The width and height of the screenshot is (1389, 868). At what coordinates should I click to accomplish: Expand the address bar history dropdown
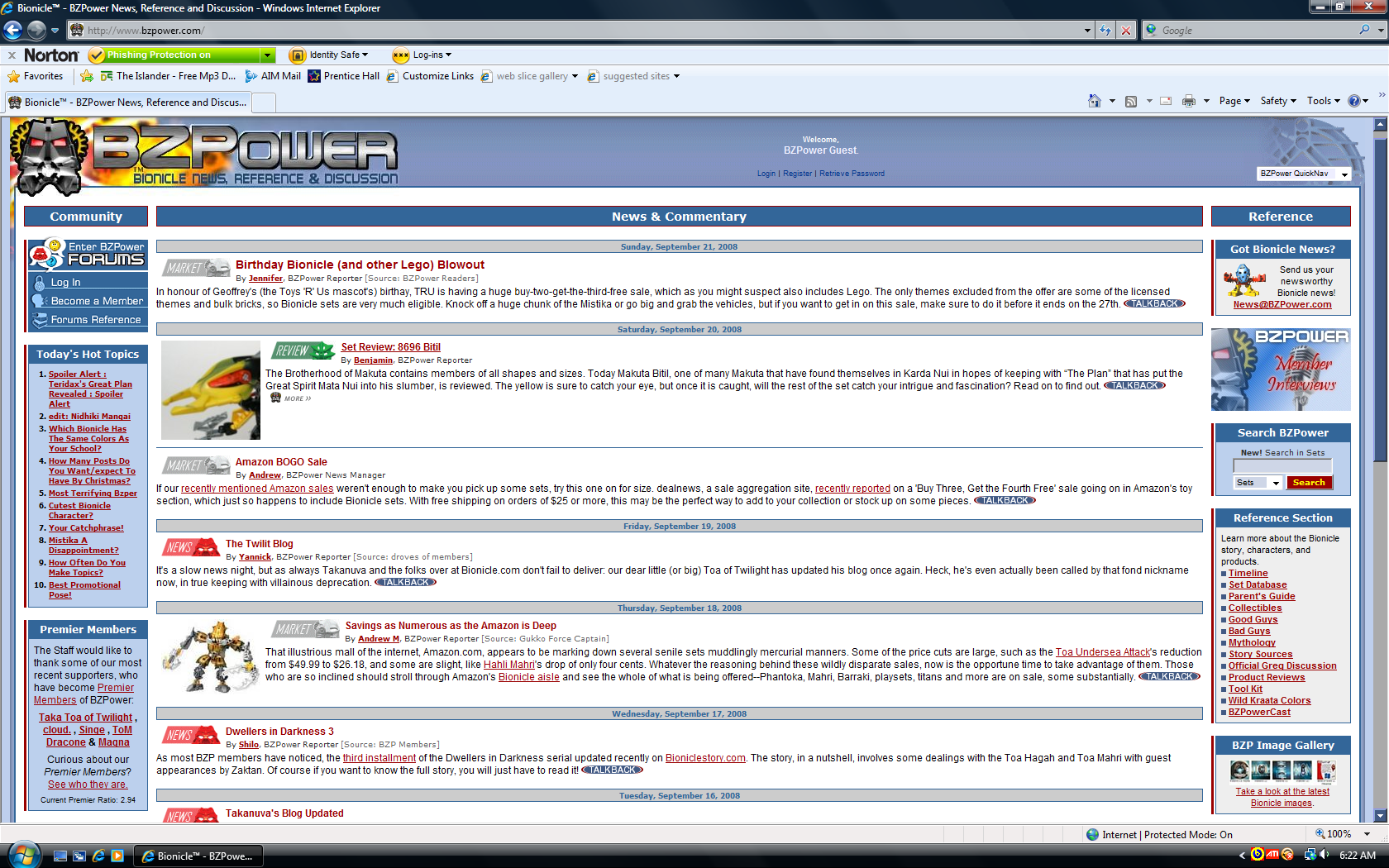tap(1087, 31)
